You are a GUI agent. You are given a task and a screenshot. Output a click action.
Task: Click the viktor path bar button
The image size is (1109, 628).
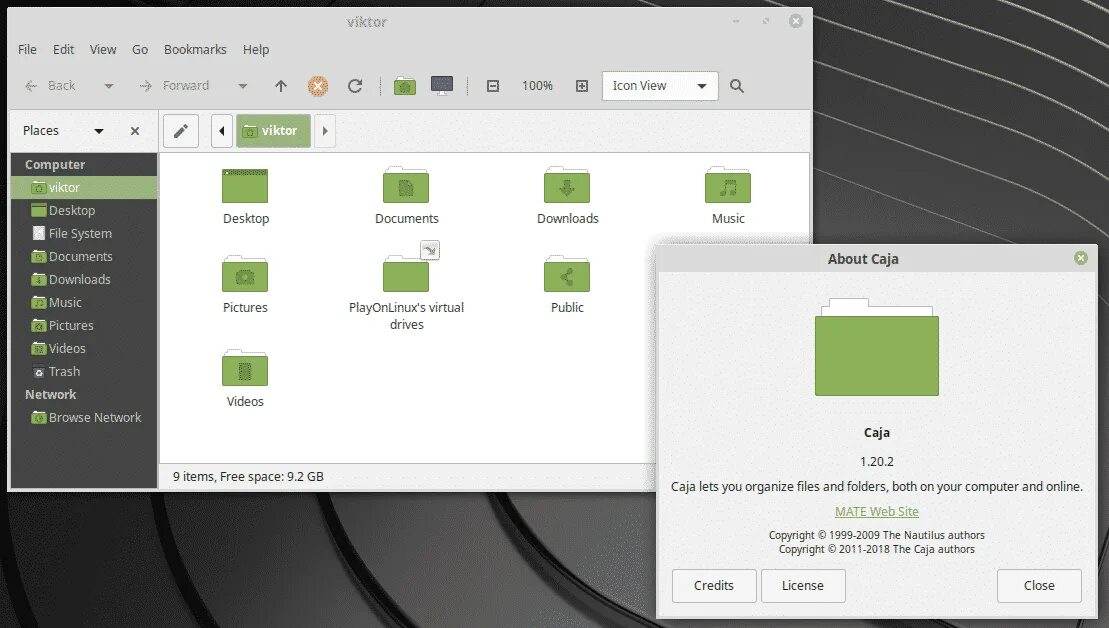(273, 131)
